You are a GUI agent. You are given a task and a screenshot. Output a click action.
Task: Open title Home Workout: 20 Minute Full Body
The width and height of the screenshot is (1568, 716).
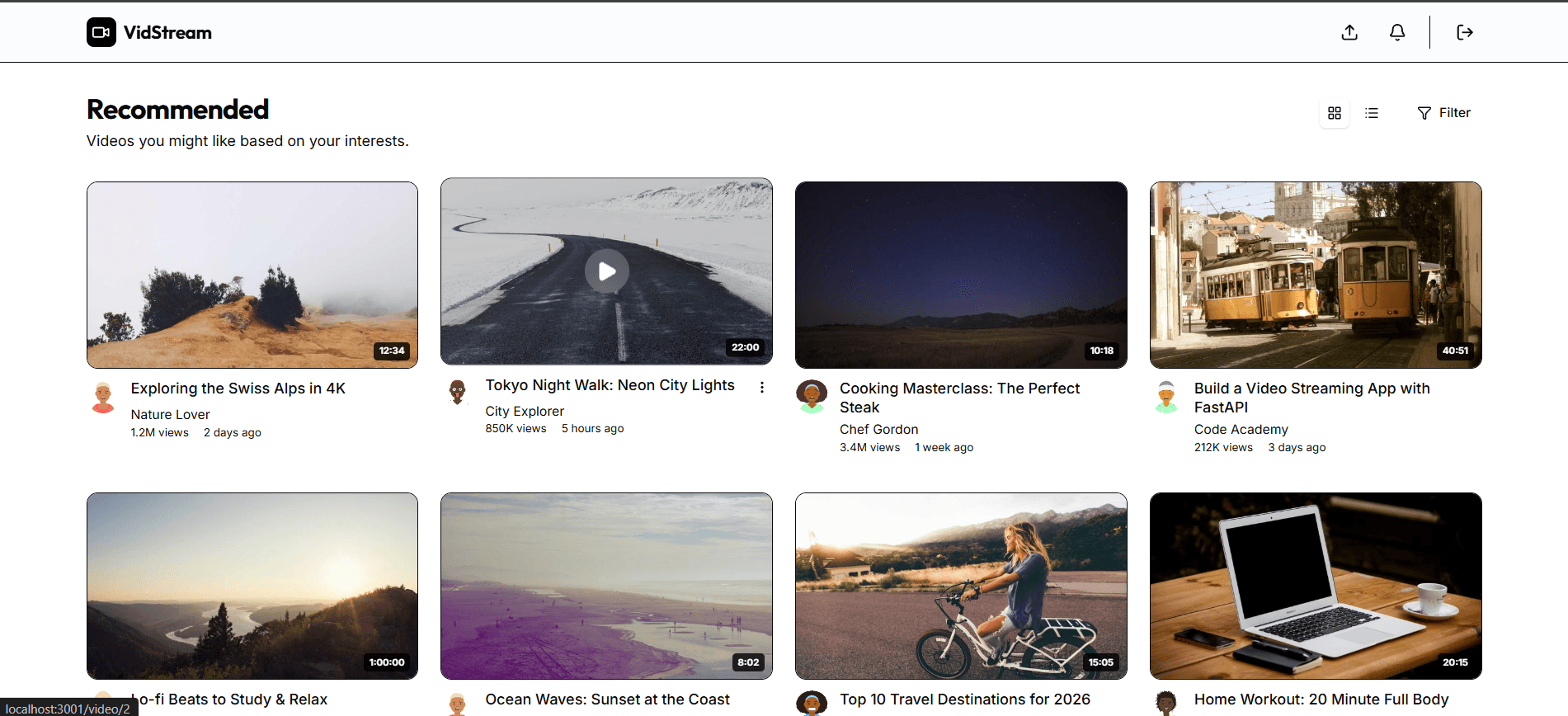(1321, 700)
